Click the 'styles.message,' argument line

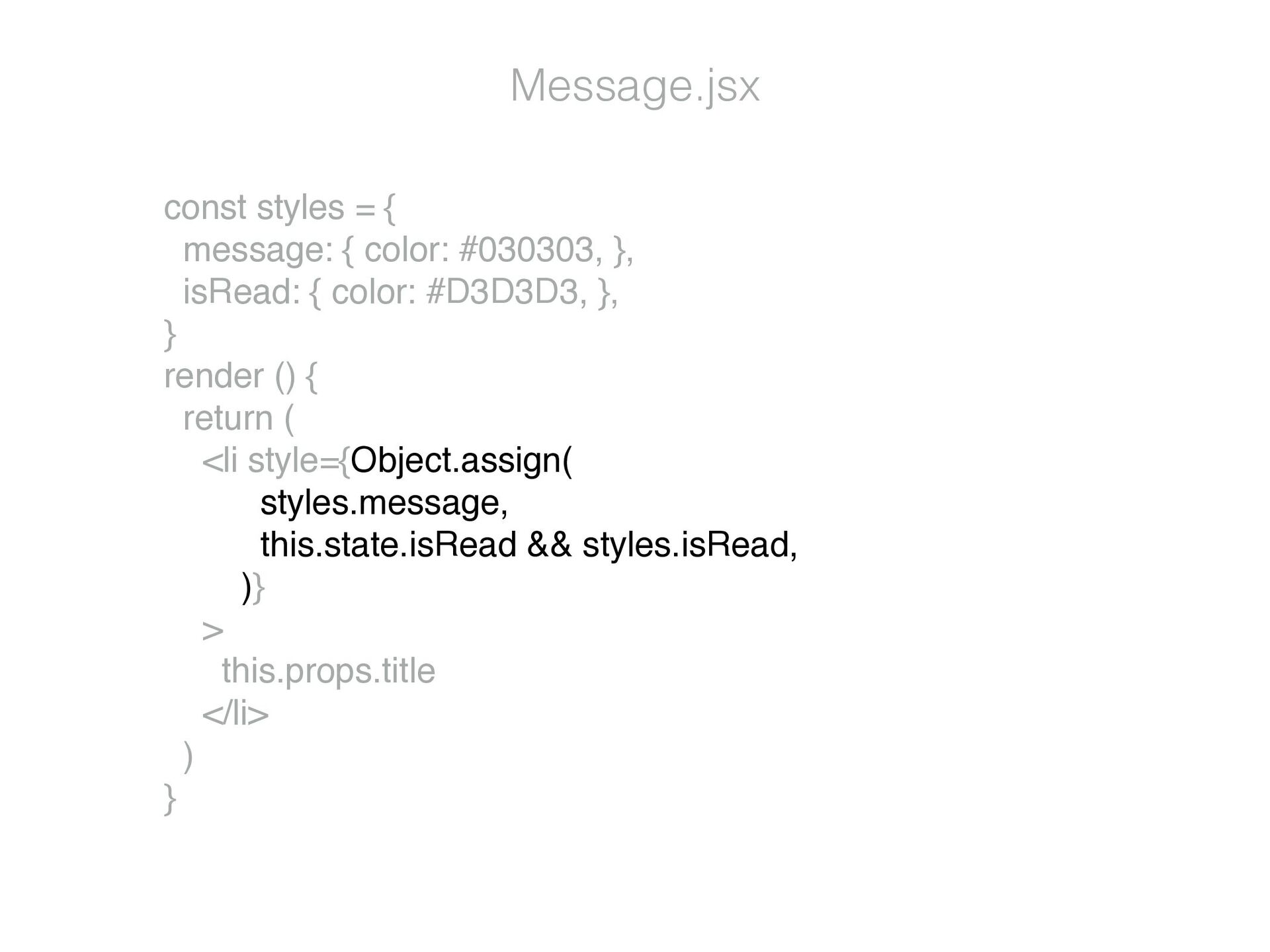pos(384,503)
